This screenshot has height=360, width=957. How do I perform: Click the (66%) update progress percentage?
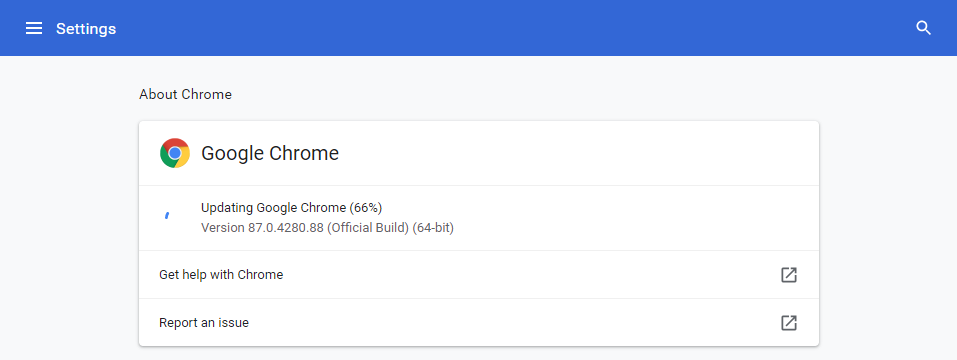366,207
